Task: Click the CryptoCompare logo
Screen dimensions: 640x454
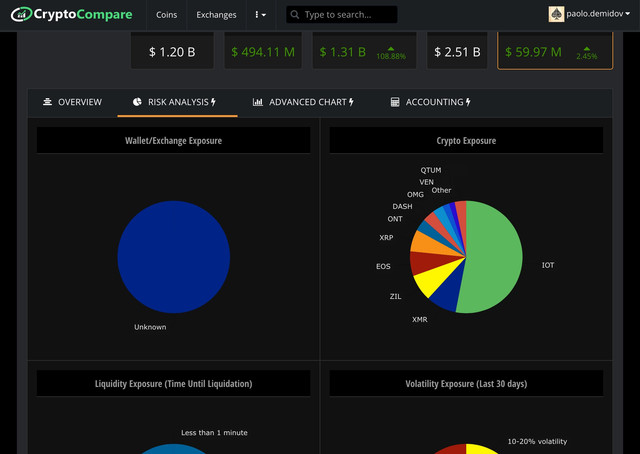Action: (x=71, y=15)
